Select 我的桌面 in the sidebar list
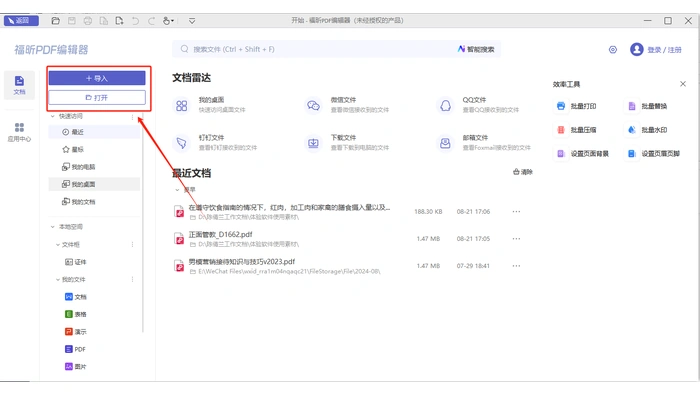The image size is (700, 395). pyautogui.click(x=94, y=184)
